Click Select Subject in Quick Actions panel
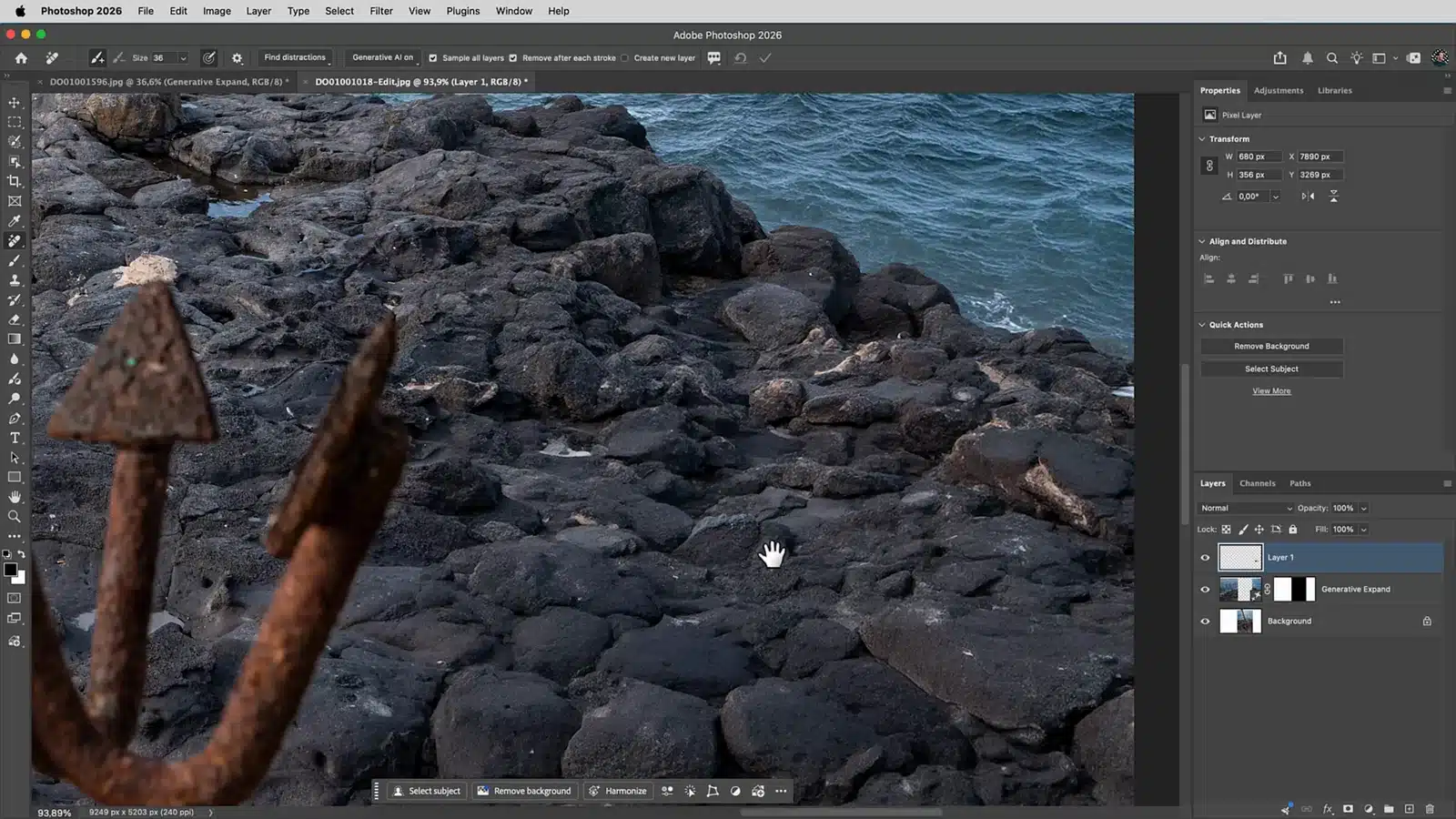 click(x=1271, y=369)
